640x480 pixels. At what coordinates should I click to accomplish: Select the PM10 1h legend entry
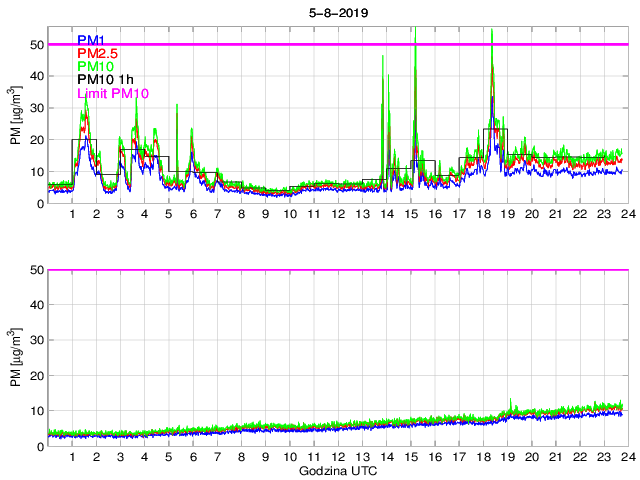coord(106,80)
